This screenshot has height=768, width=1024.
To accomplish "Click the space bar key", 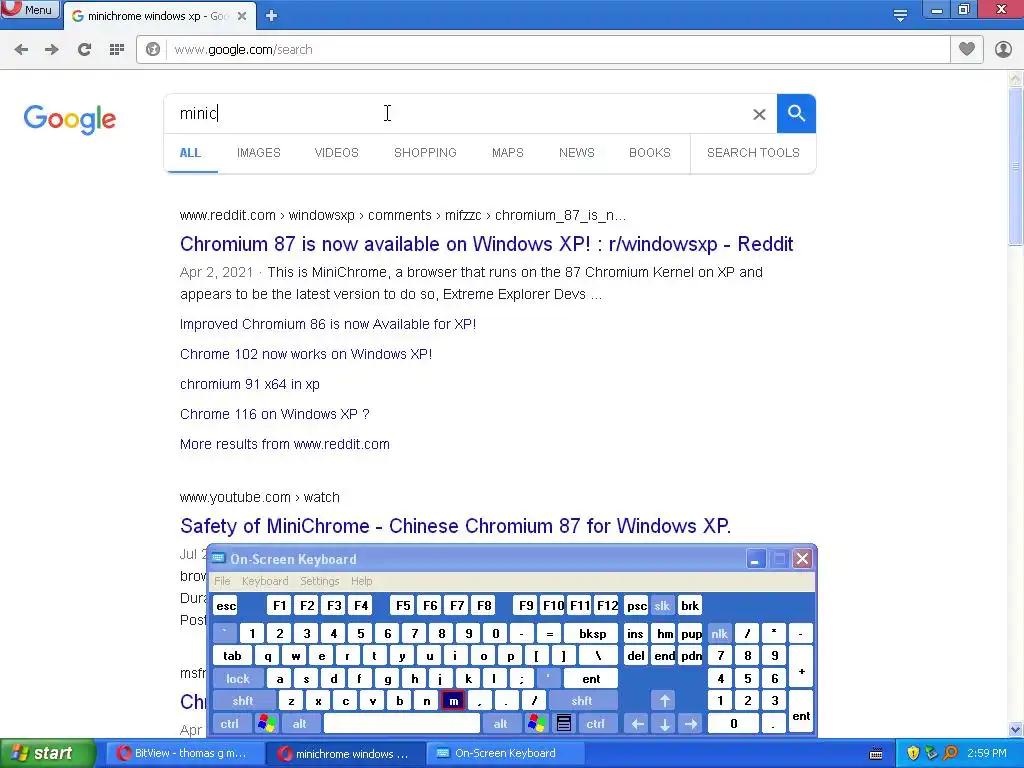I will 402,724.
